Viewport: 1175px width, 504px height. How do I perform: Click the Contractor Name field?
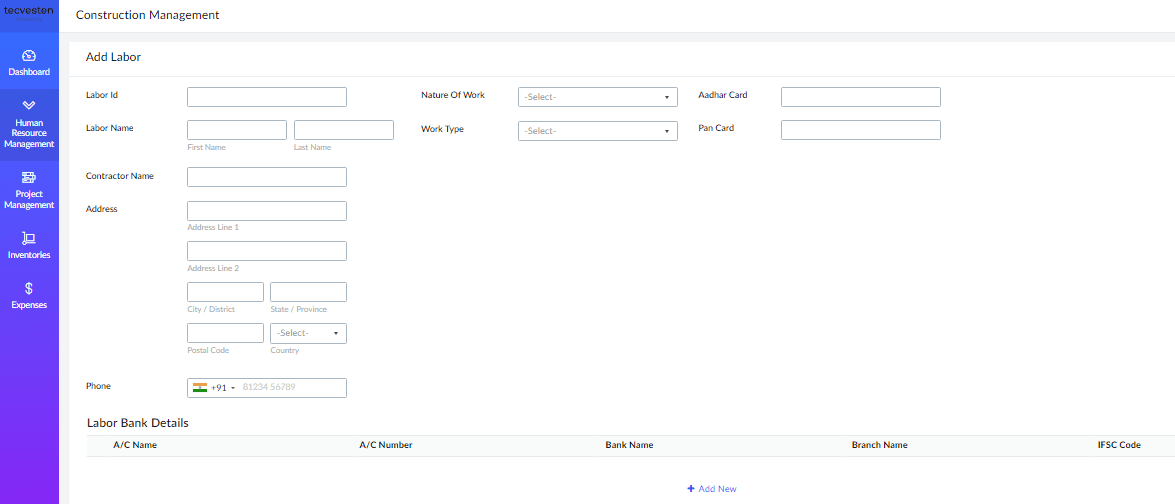(x=266, y=177)
